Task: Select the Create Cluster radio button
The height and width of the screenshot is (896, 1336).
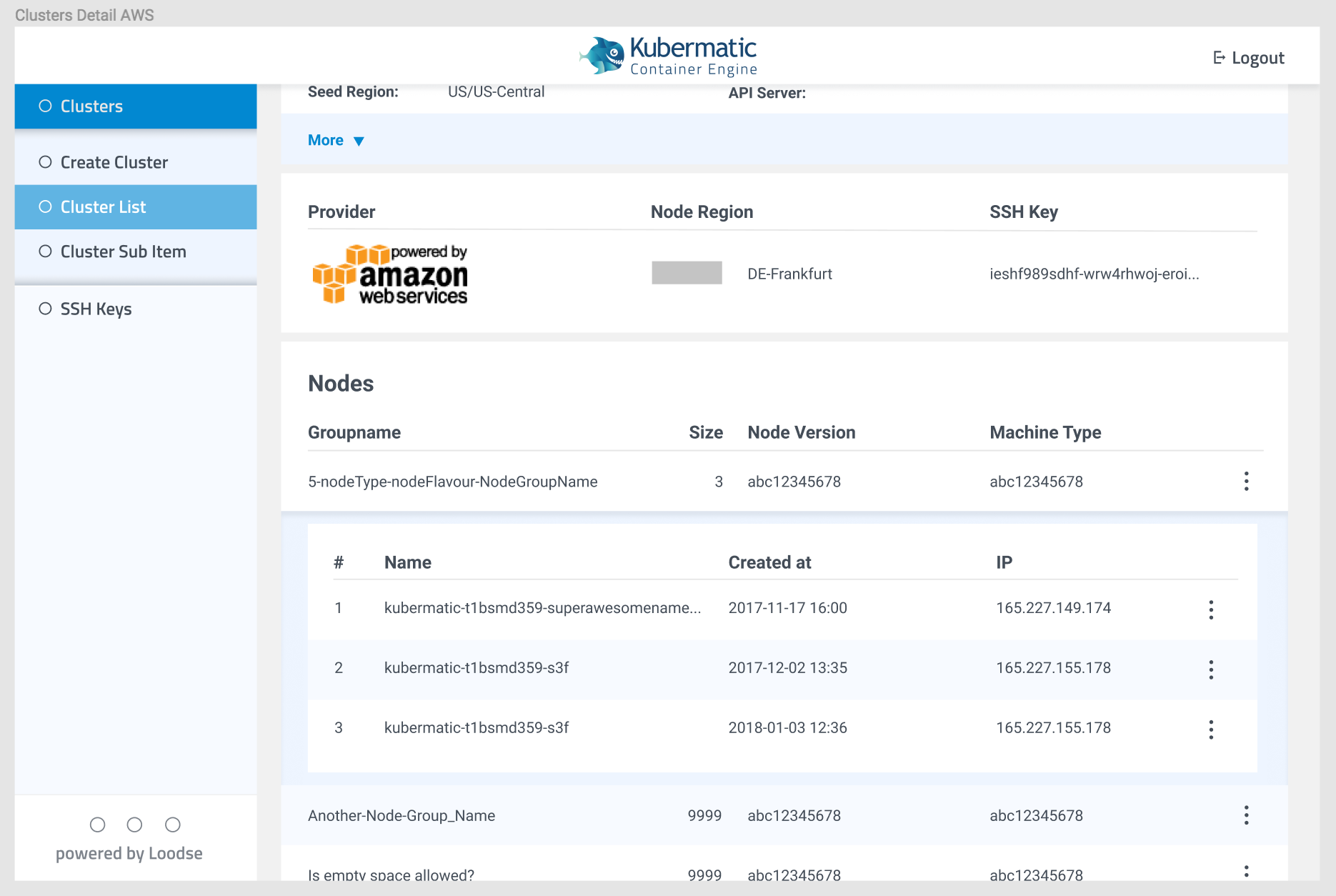Action: click(x=46, y=161)
